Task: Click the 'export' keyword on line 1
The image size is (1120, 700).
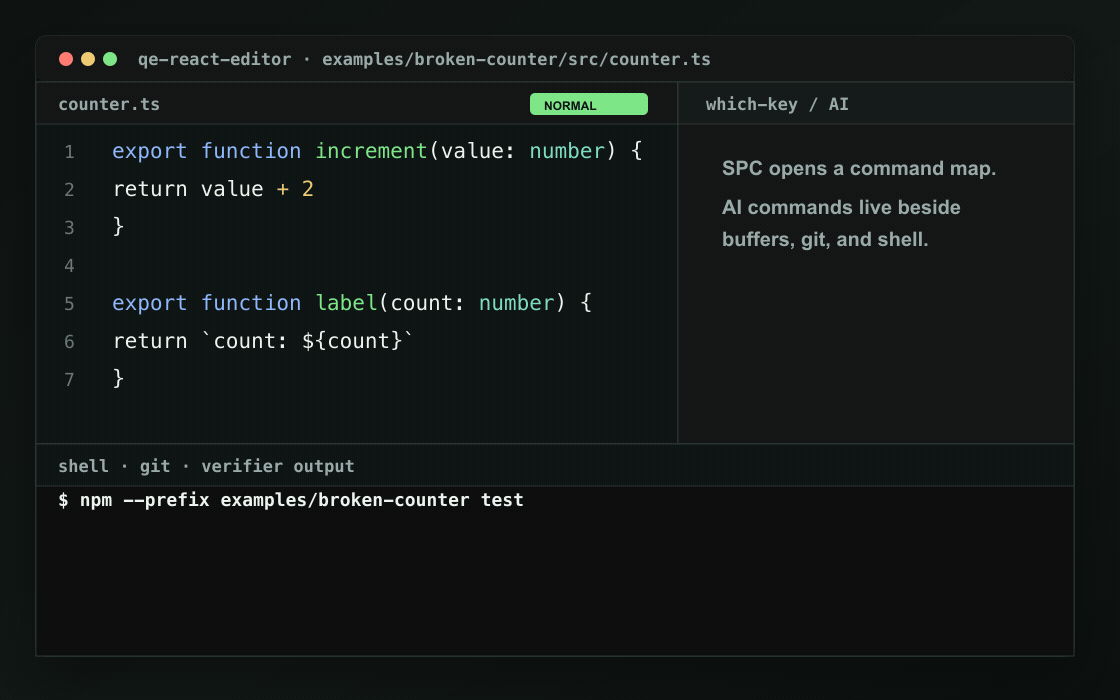Action: click(150, 151)
